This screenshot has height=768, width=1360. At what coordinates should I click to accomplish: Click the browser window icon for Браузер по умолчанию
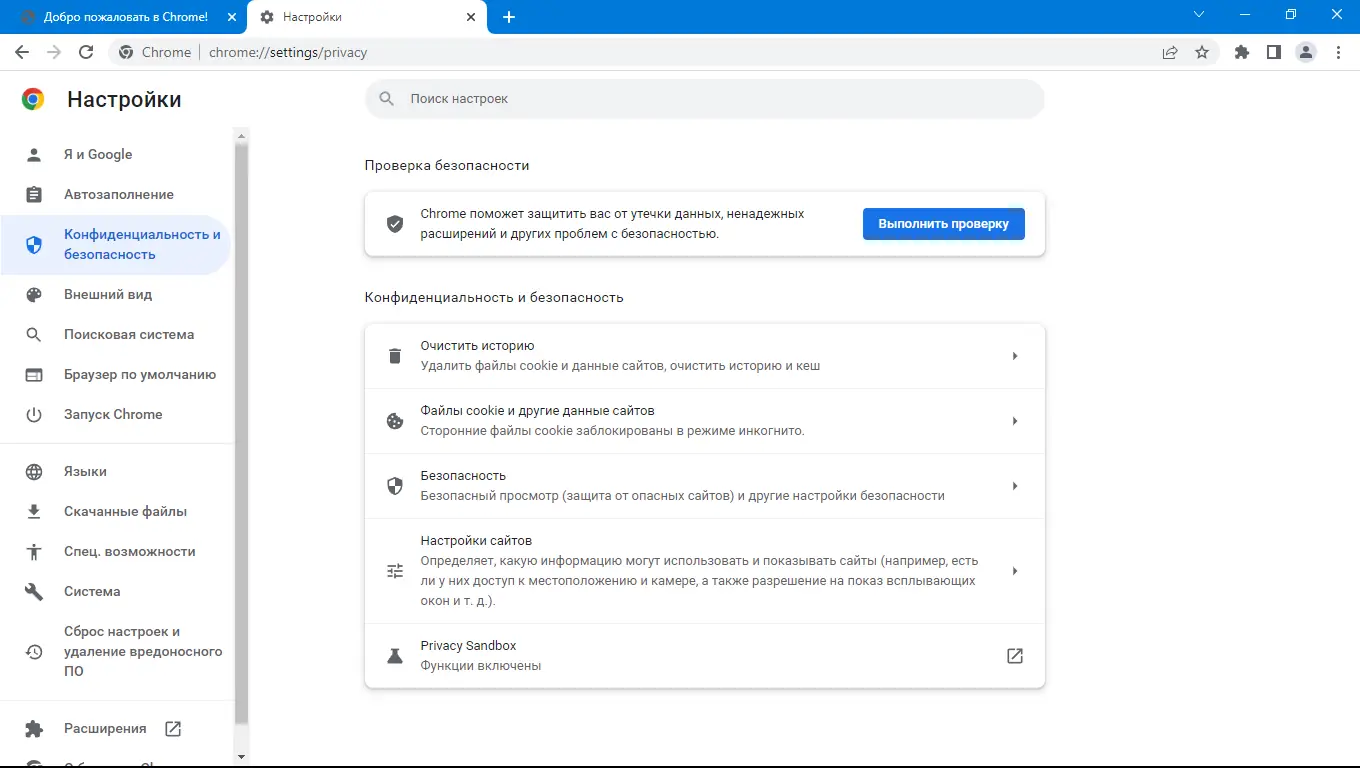point(34,374)
